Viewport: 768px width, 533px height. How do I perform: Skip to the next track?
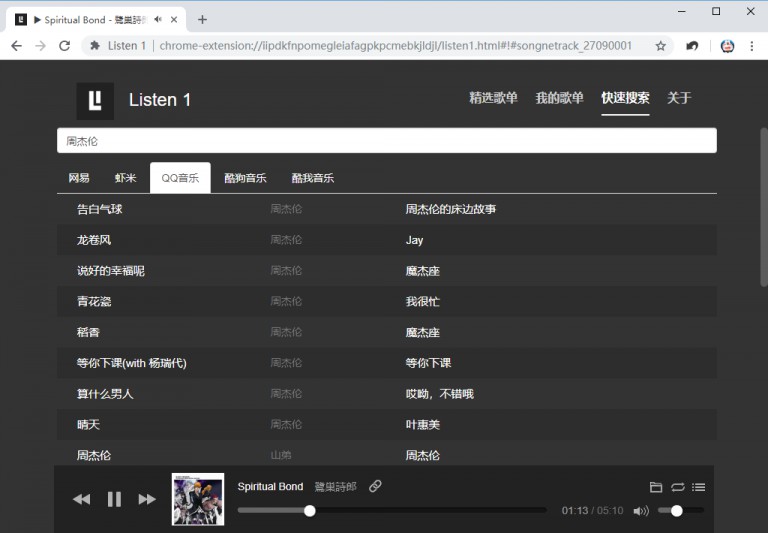(147, 499)
